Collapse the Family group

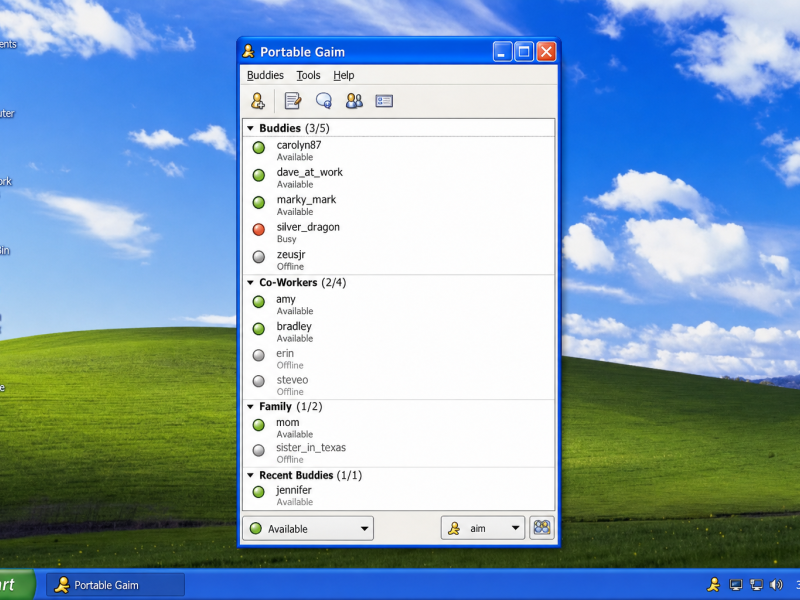(251, 407)
